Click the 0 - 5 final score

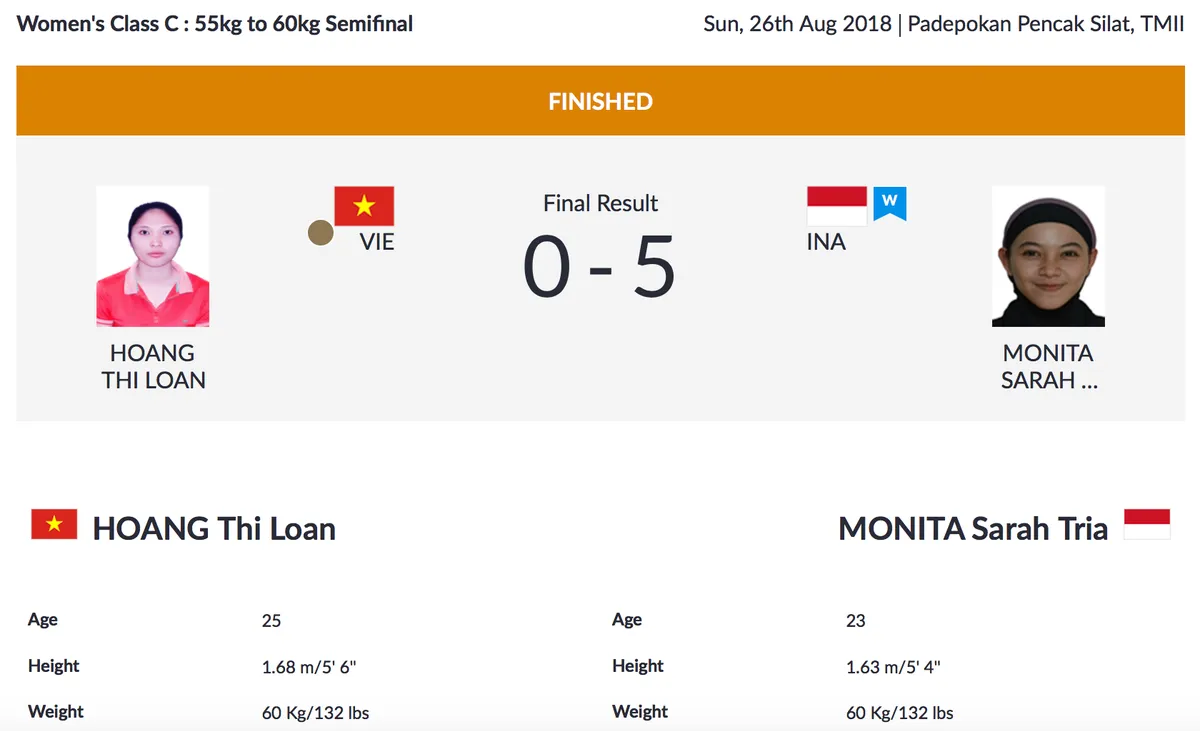pyautogui.click(x=600, y=268)
